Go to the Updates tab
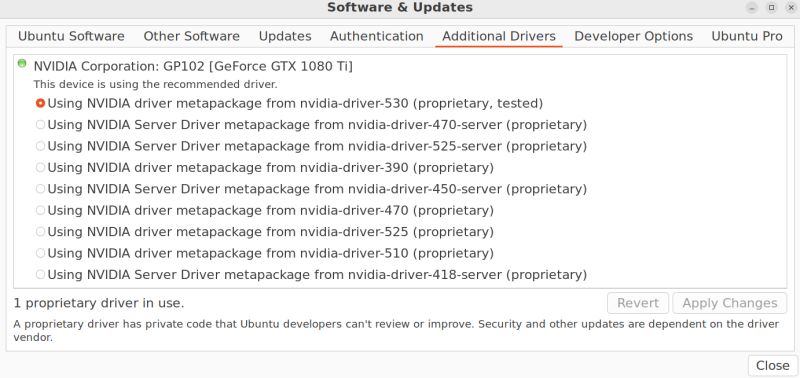Screen dimensions: 800x378 pos(285,37)
